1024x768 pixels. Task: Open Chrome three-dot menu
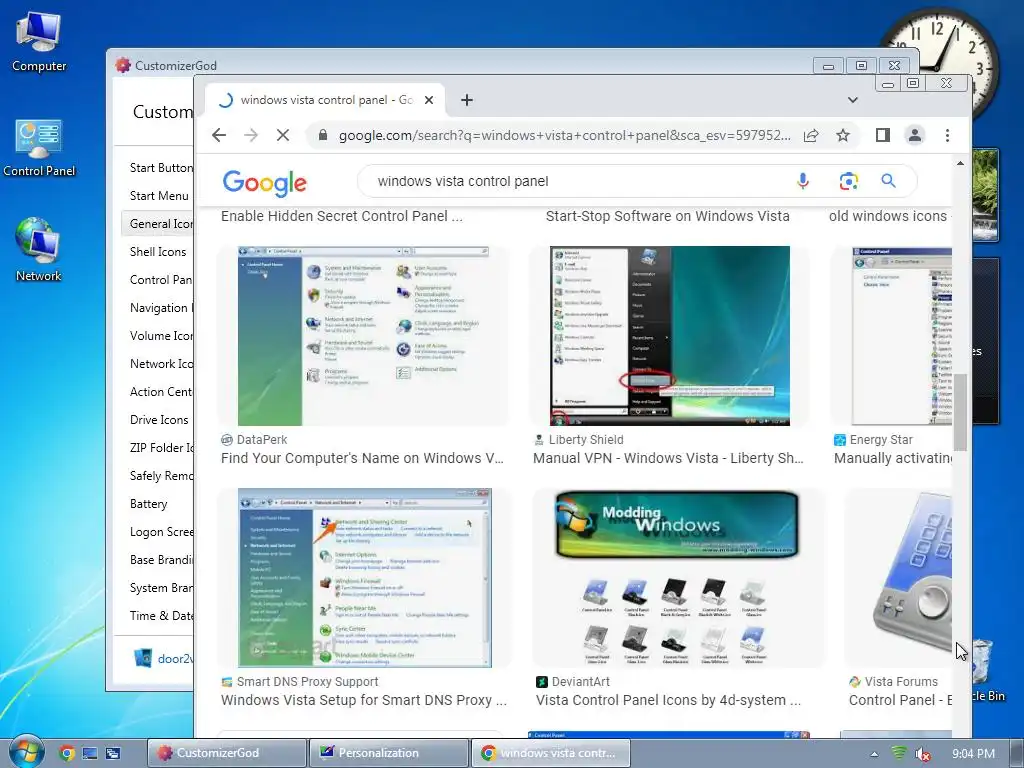click(947, 135)
